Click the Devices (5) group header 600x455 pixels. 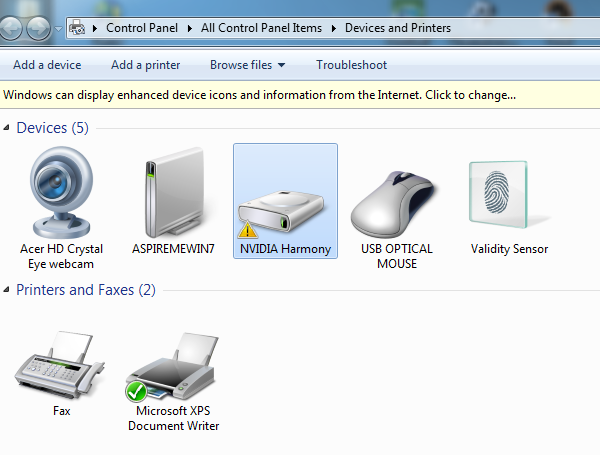tap(52, 128)
